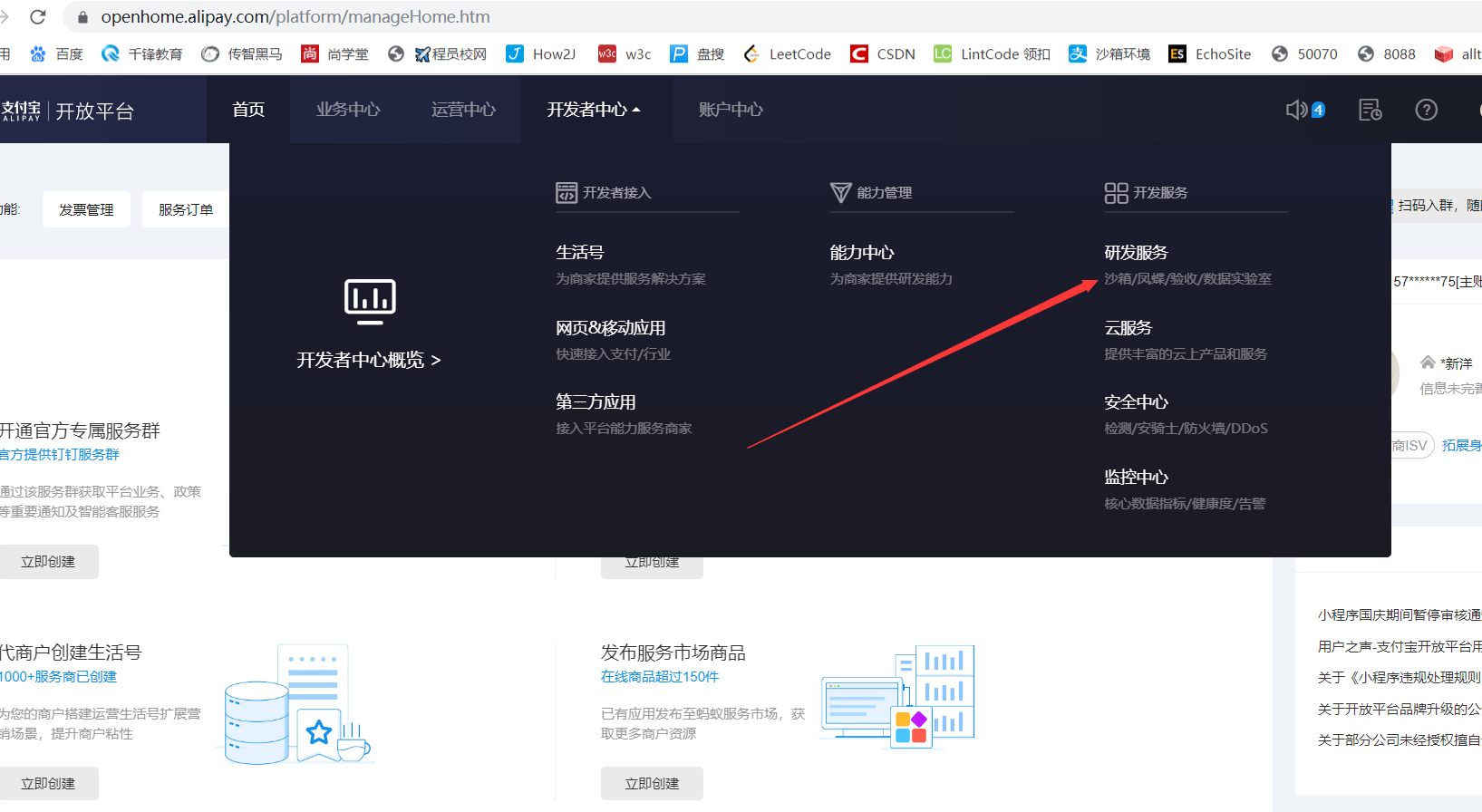The height and width of the screenshot is (812, 1482).
Task: Click the 核心数据指标/健康度/告警 description
Action: click(x=1185, y=504)
